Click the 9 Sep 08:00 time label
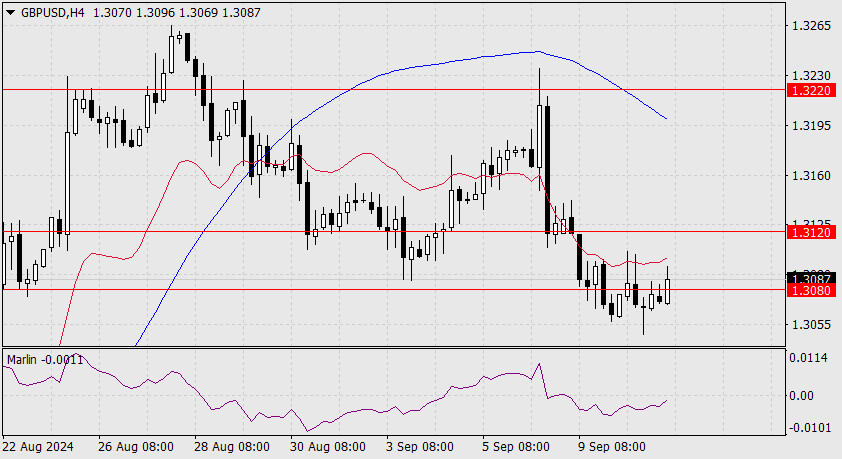Screen dimensions: 842x459 point(612,447)
